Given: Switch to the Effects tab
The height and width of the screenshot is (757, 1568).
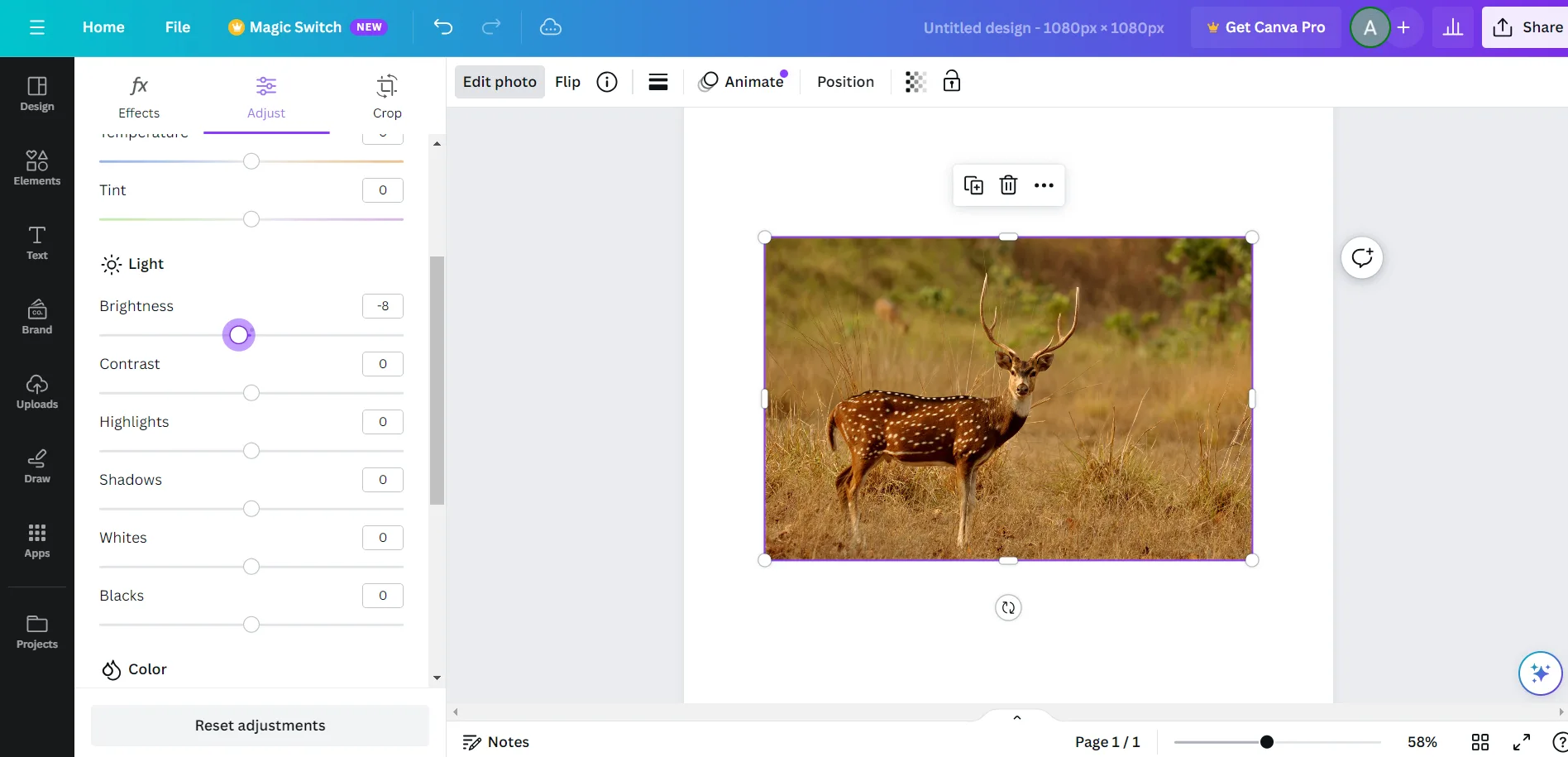Looking at the screenshot, I should pyautogui.click(x=139, y=96).
